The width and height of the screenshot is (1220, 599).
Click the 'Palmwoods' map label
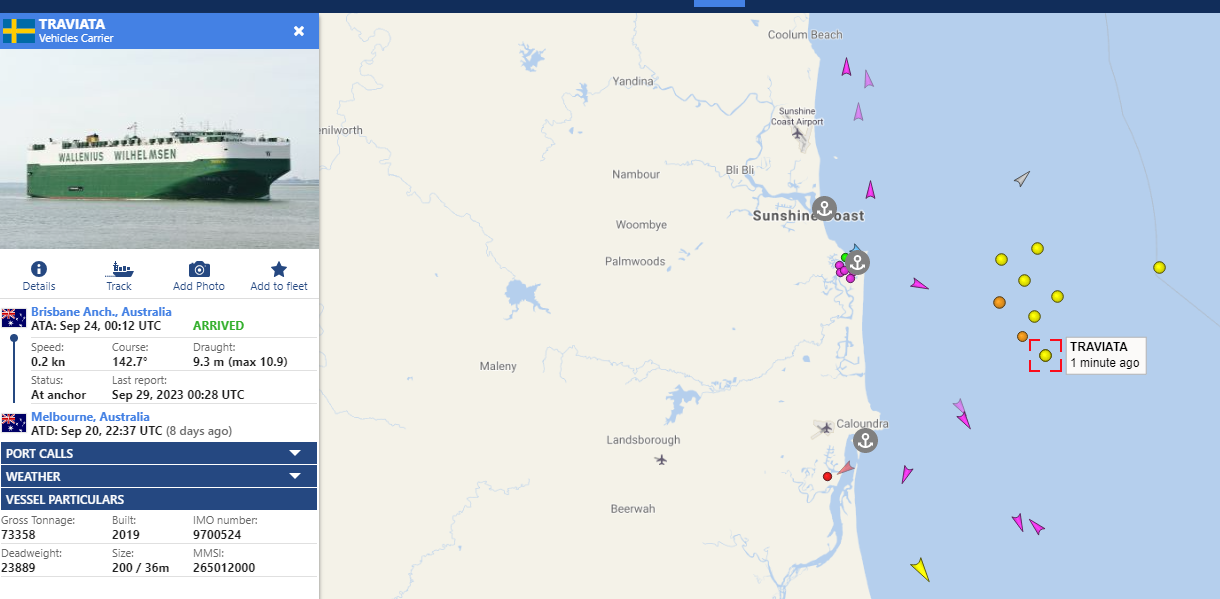click(x=635, y=262)
